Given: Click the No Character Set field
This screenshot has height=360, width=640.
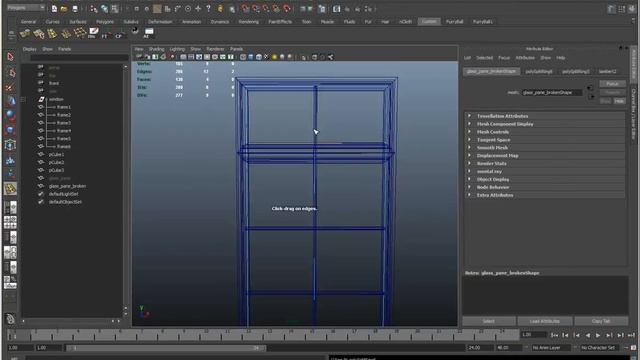Looking at the screenshot, I should click(599, 348).
